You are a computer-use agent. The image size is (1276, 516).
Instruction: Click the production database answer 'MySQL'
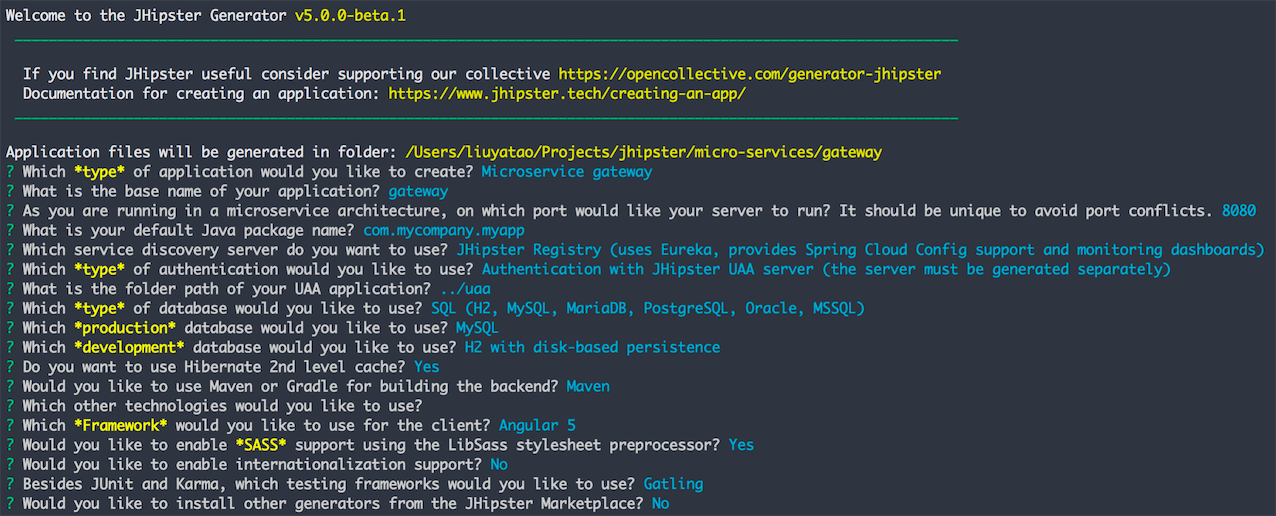pyautogui.click(x=478, y=328)
